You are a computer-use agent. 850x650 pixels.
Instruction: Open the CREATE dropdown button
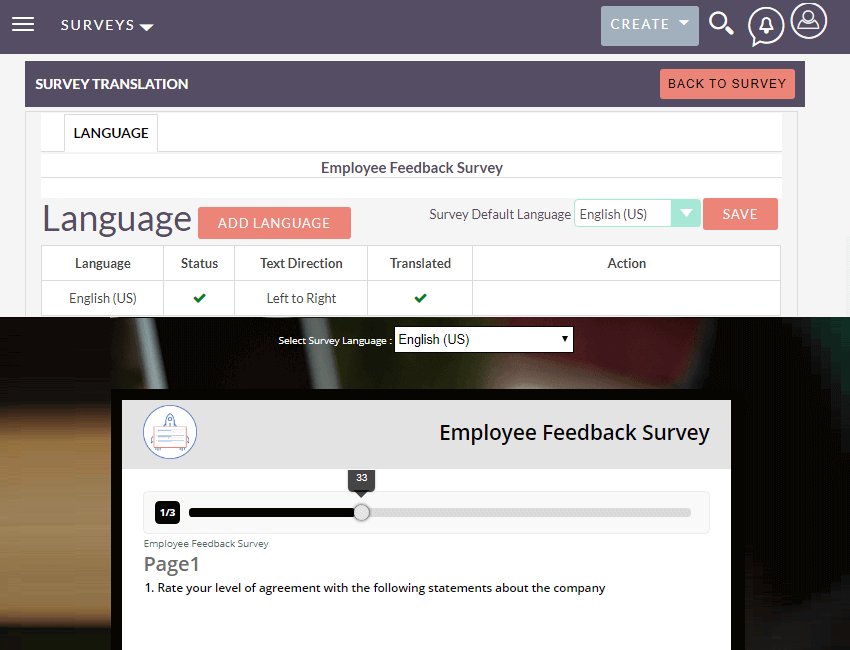(649, 25)
